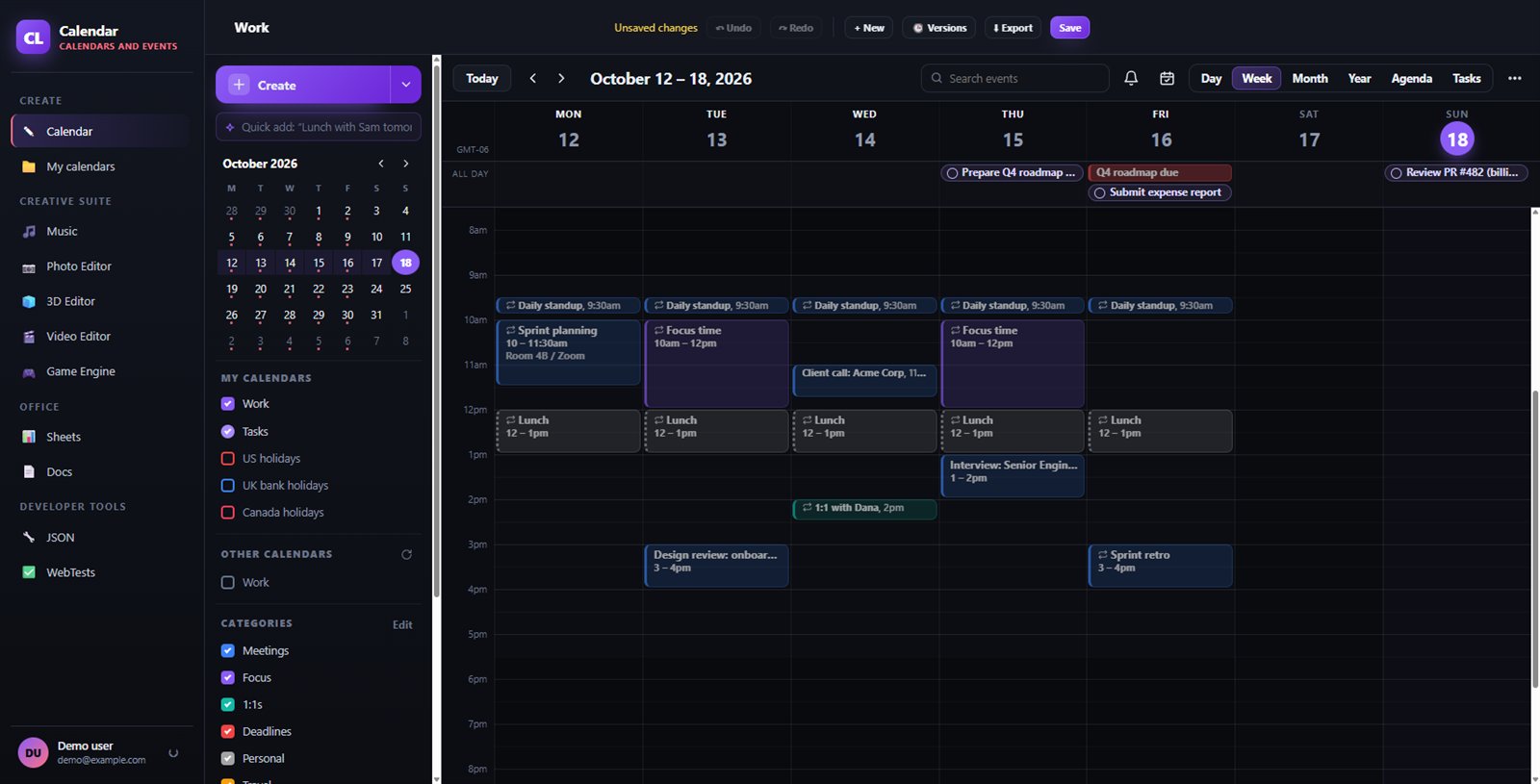
Task: Enable the US holidays calendar
Action: tap(228, 458)
